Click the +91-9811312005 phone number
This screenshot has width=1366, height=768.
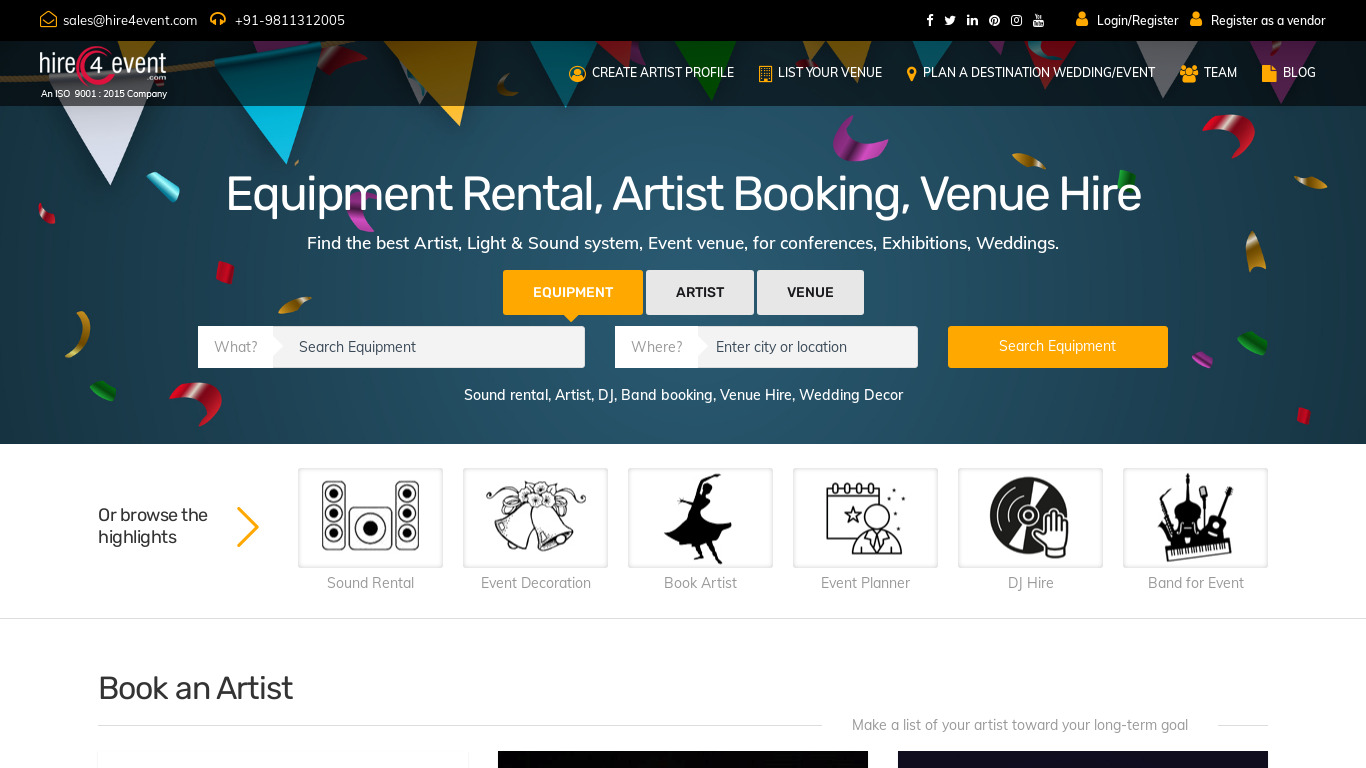click(290, 20)
